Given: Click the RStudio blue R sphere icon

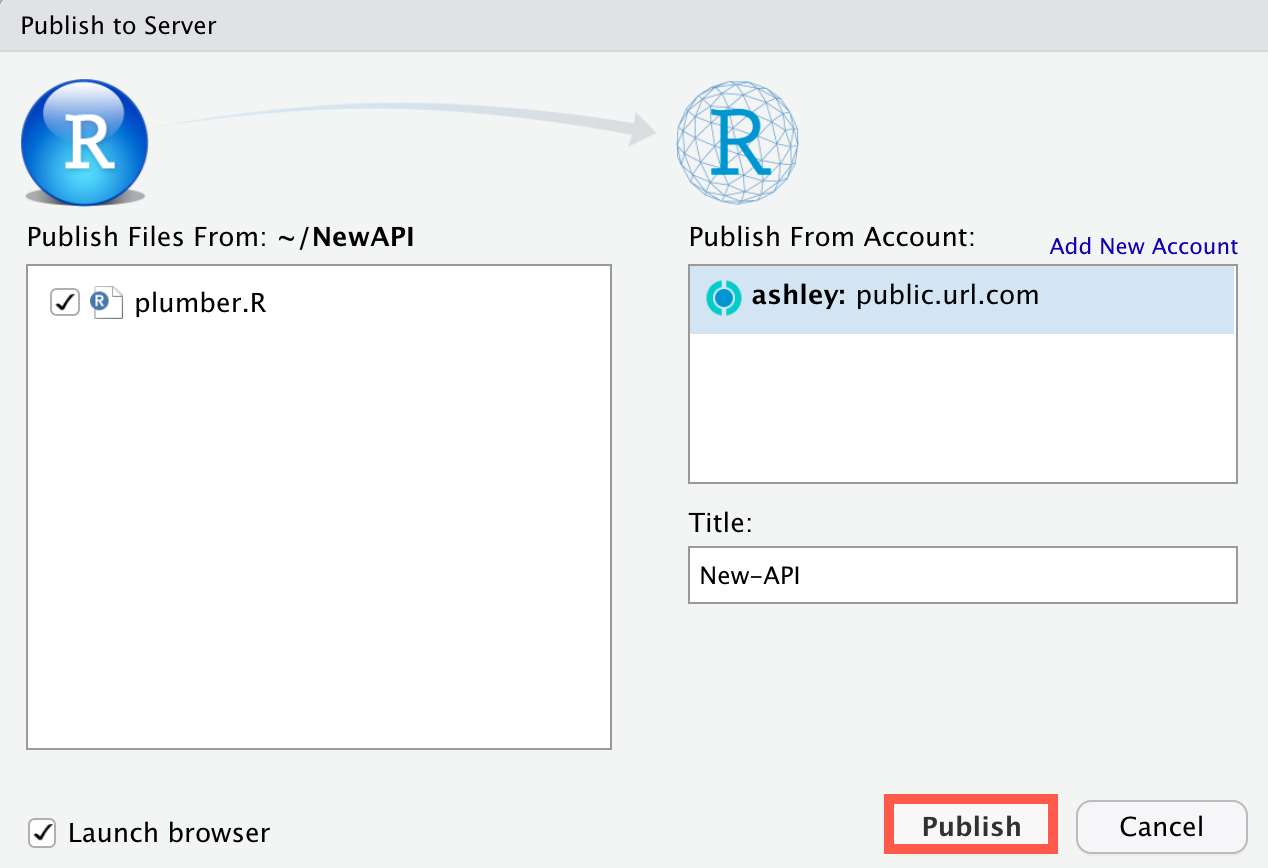Looking at the screenshot, I should (84, 142).
